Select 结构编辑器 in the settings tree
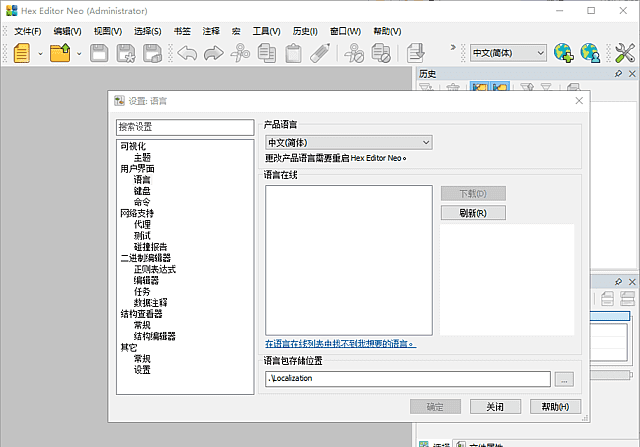The height and width of the screenshot is (447, 640). (155, 336)
